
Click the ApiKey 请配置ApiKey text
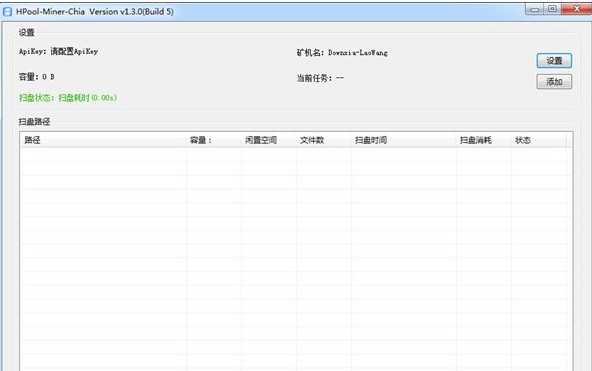[x=59, y=52]
